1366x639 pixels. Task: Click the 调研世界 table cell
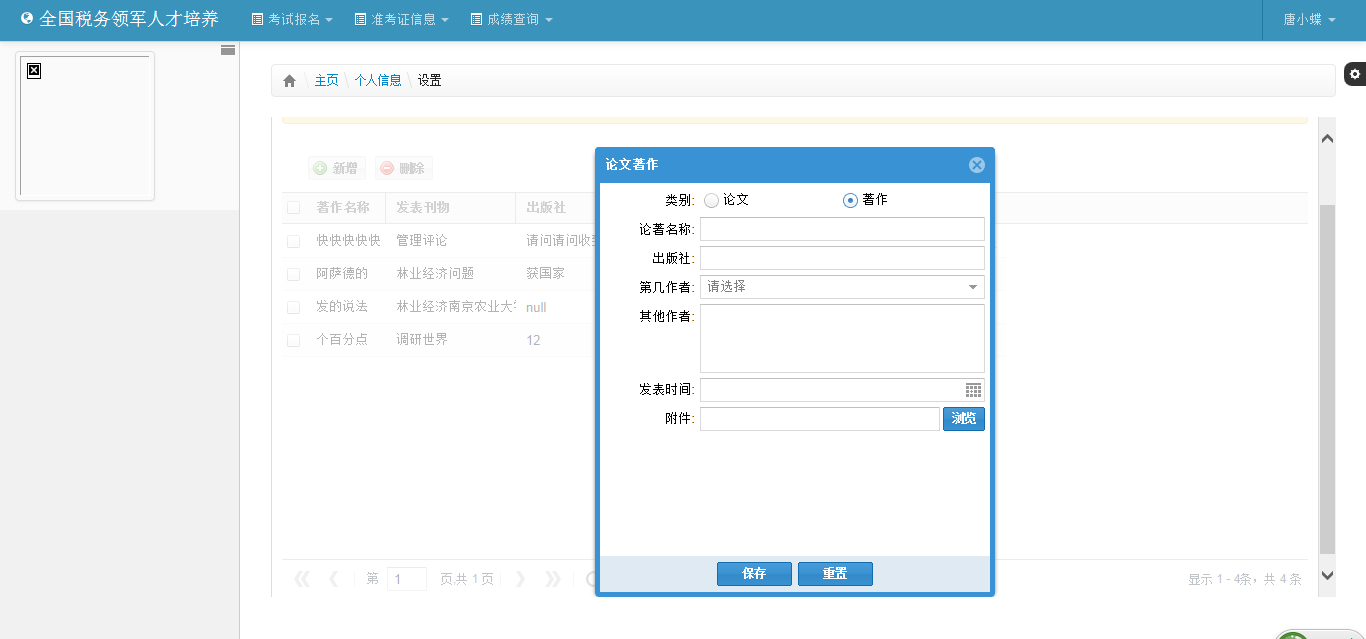pyautogui.click(x=422, y=340)
